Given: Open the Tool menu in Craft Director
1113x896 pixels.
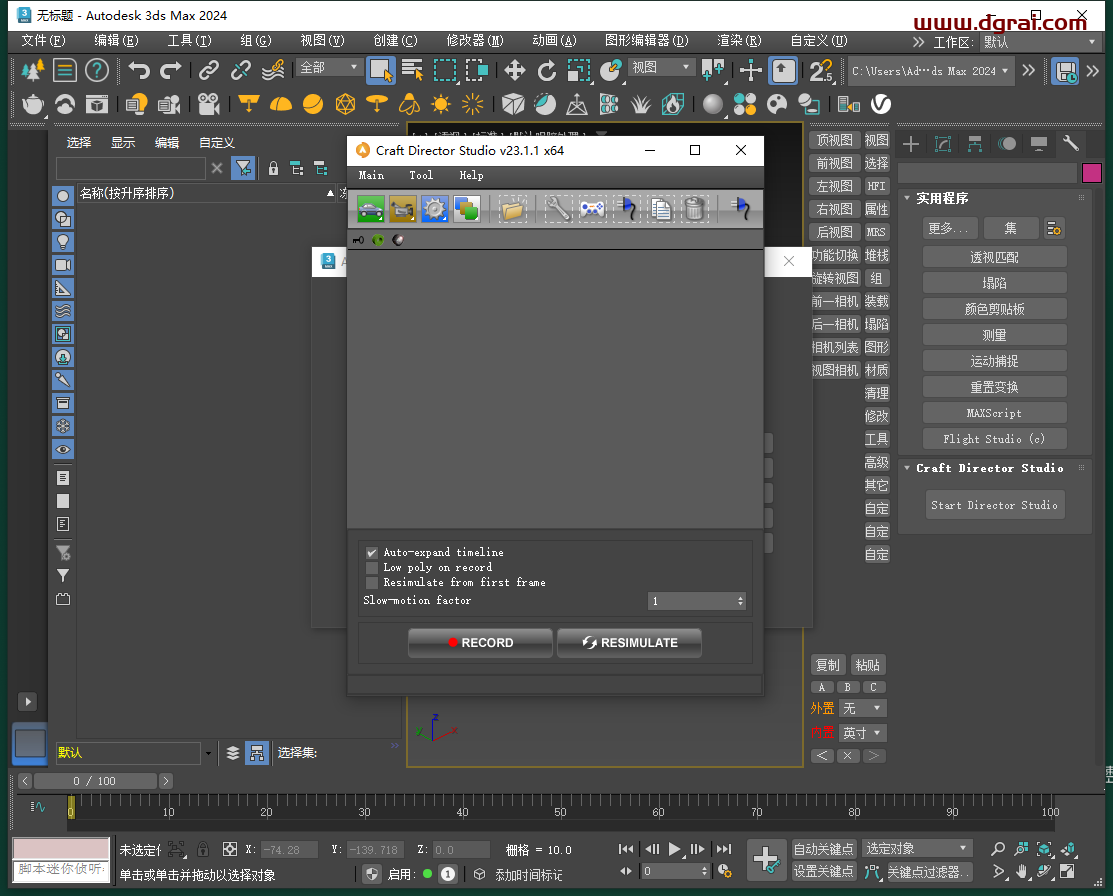Looking at the screenshot, I should 421,175.
